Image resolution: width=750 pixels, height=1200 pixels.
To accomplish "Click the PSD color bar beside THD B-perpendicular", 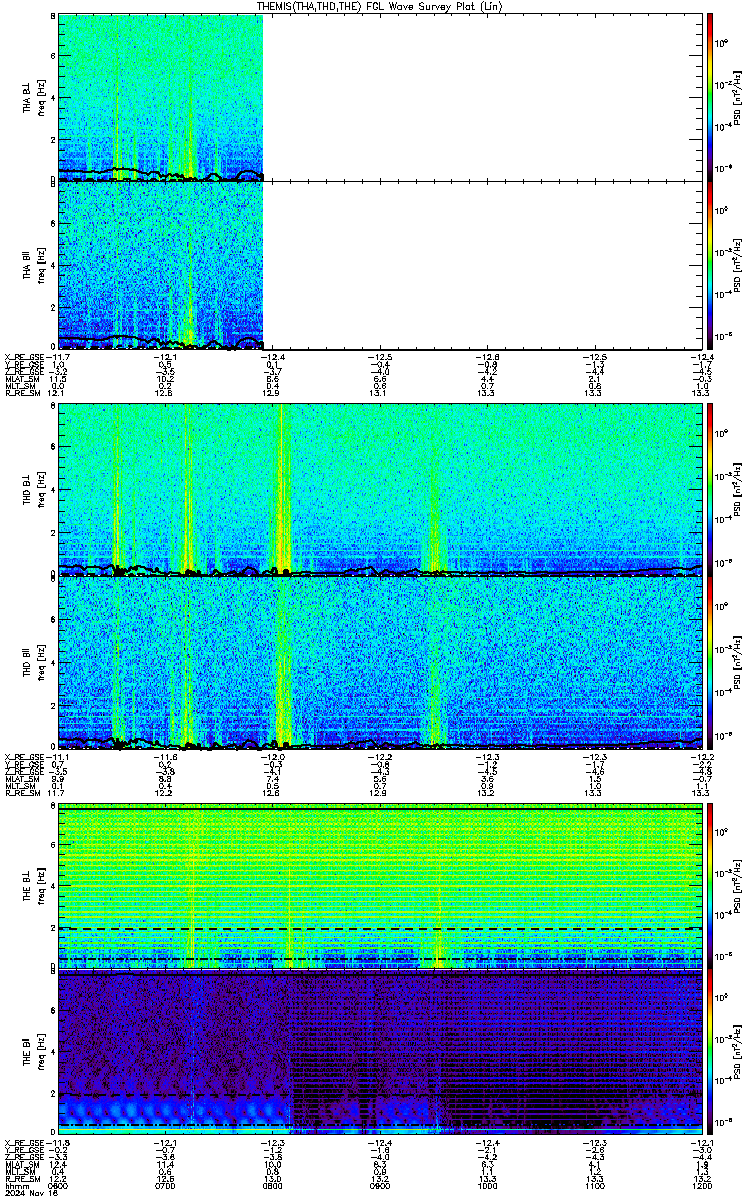I will (711, 489).
